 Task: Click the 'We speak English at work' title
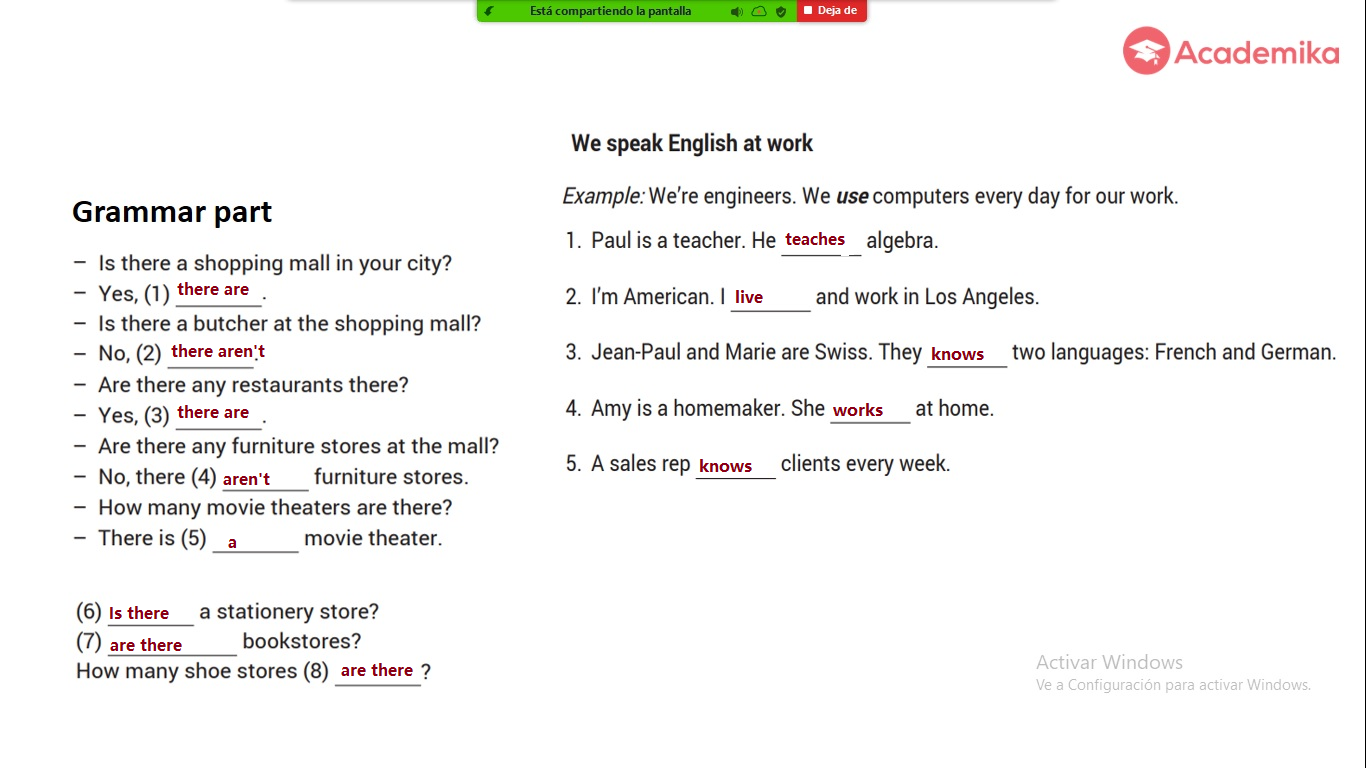click(x=692, y=143)
